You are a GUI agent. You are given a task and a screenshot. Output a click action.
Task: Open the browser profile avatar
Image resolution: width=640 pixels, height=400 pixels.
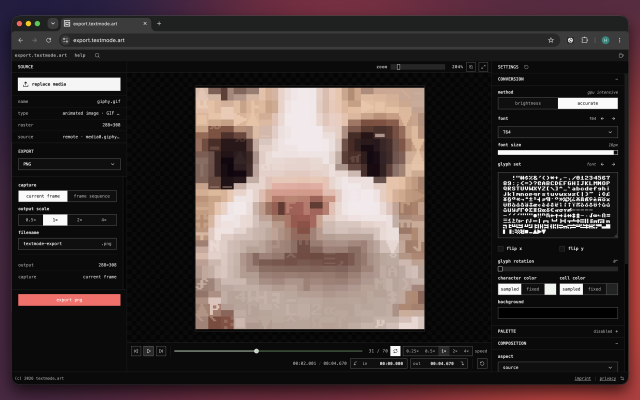[605, 40]
